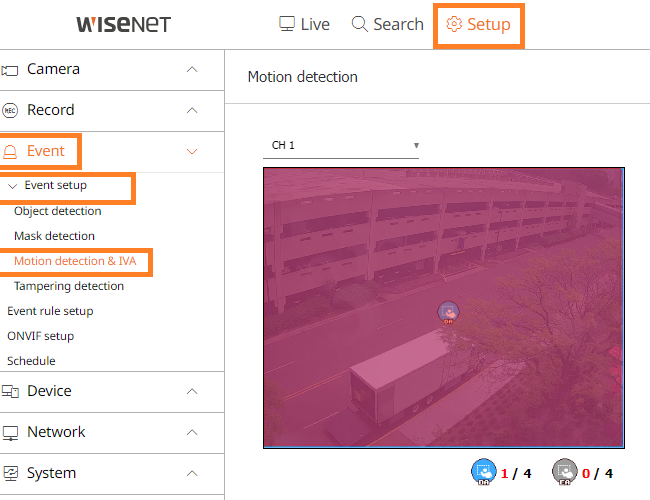Click the 0 / 4 area count
Image resolution: width=650 pixels, height=500 pixels.
pos(597,473)
